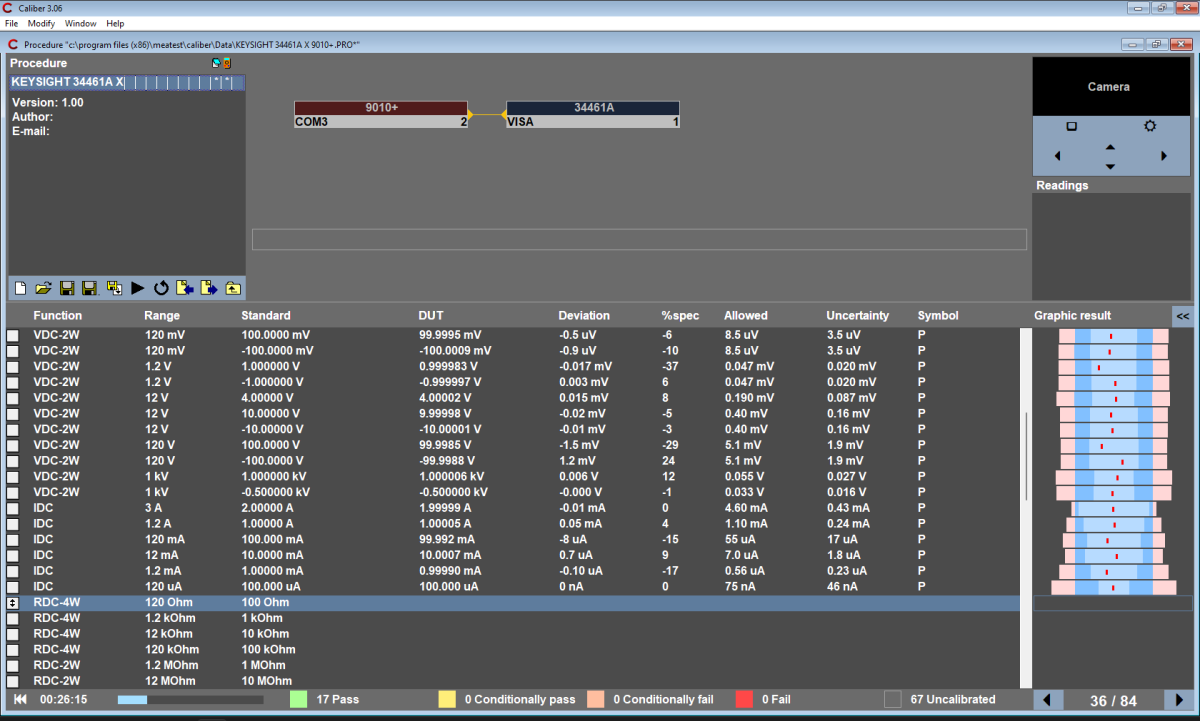Tick checkbox for RDC-2W 1 MOhm row

click(x=13, y=665)
